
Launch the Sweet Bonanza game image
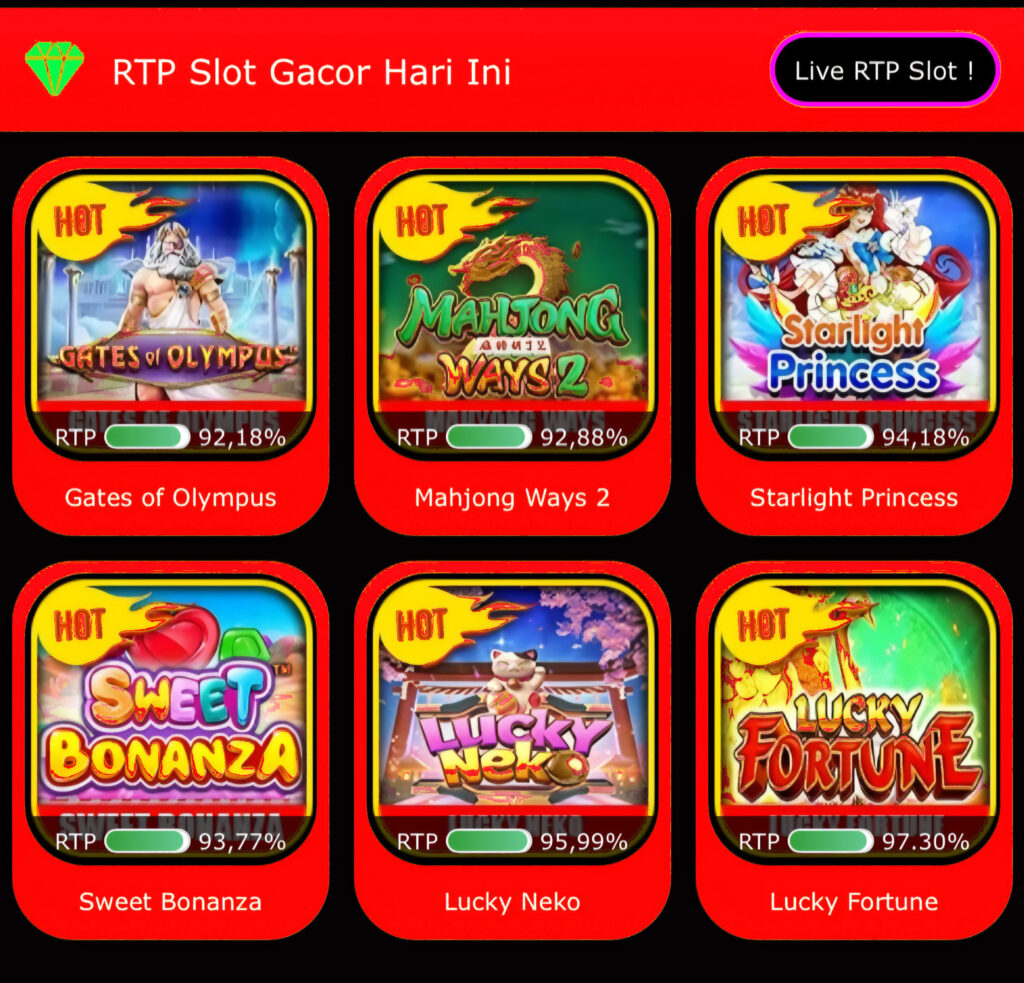coord(171,720)
